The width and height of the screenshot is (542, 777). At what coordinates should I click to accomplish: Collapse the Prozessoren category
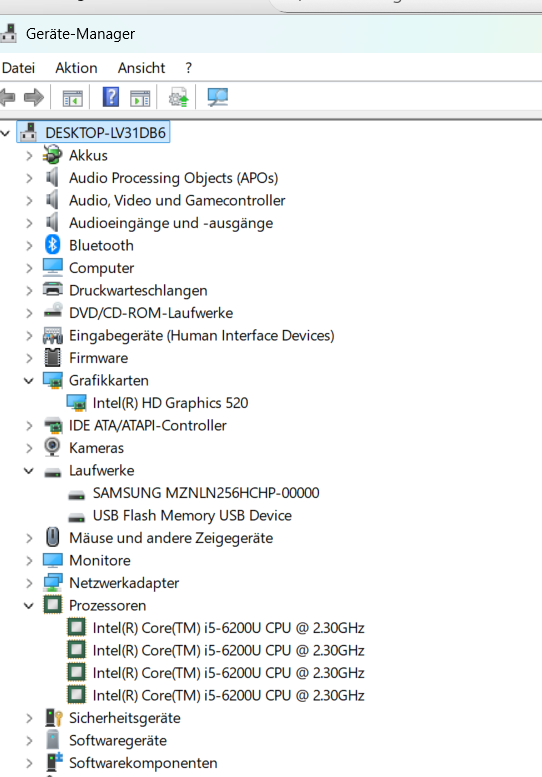(29, 606)
